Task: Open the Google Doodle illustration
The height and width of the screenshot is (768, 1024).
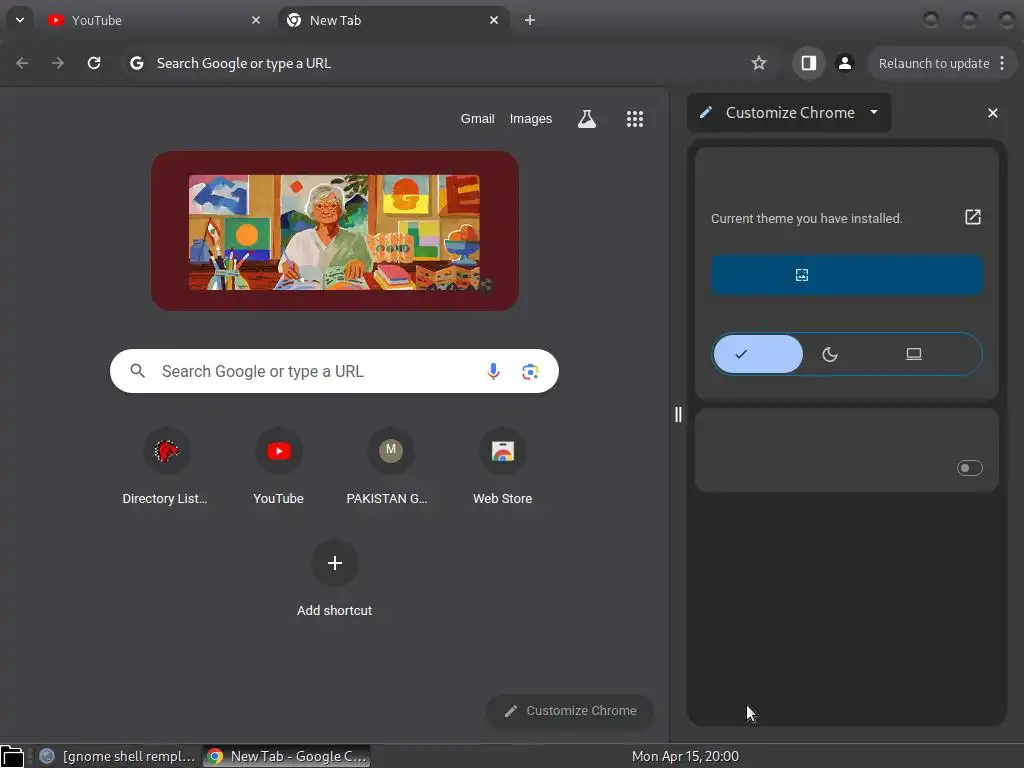Action: (x=335, y=231)
